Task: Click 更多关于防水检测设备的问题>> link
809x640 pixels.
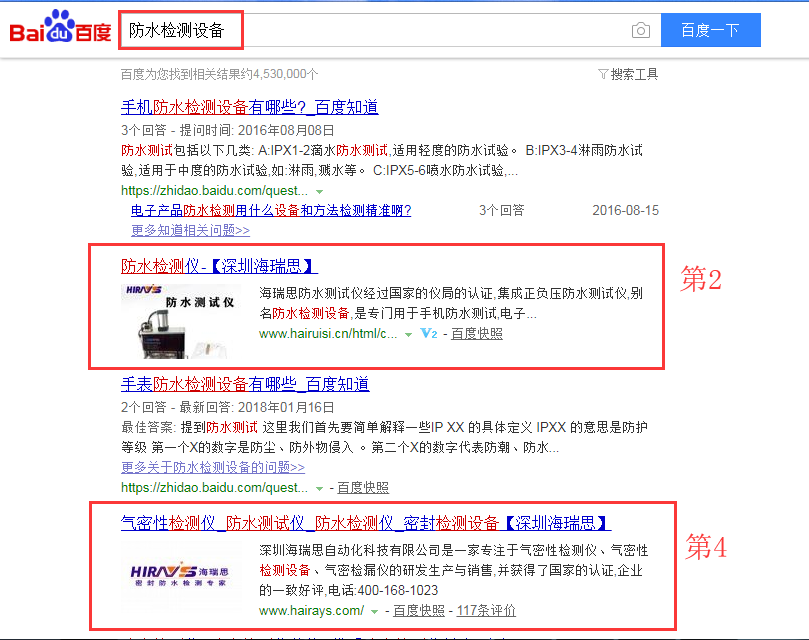Action: tap(213, 467)
